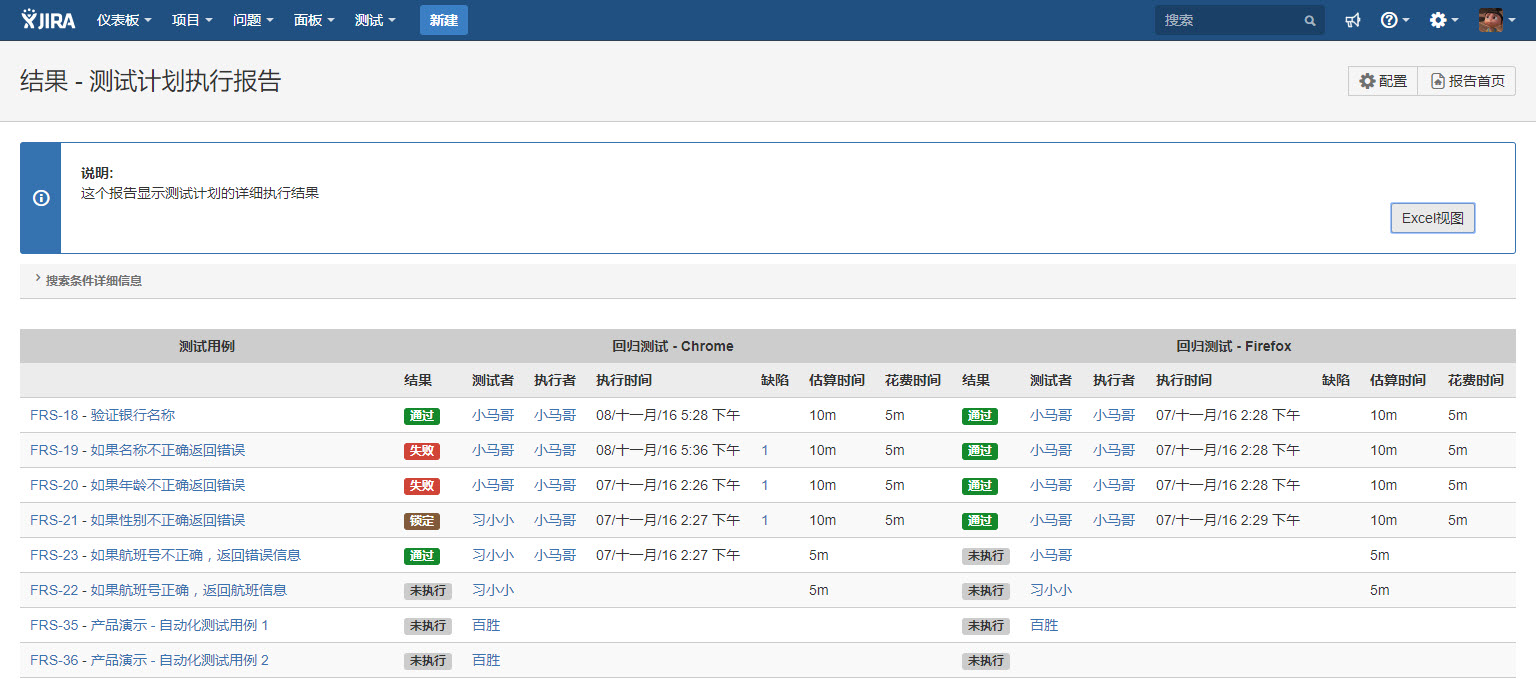The height and width of the screenshot is (679, 1536).
Task: Click Firefox 未执行 badge for FRS-23
Action: (986, 556)
